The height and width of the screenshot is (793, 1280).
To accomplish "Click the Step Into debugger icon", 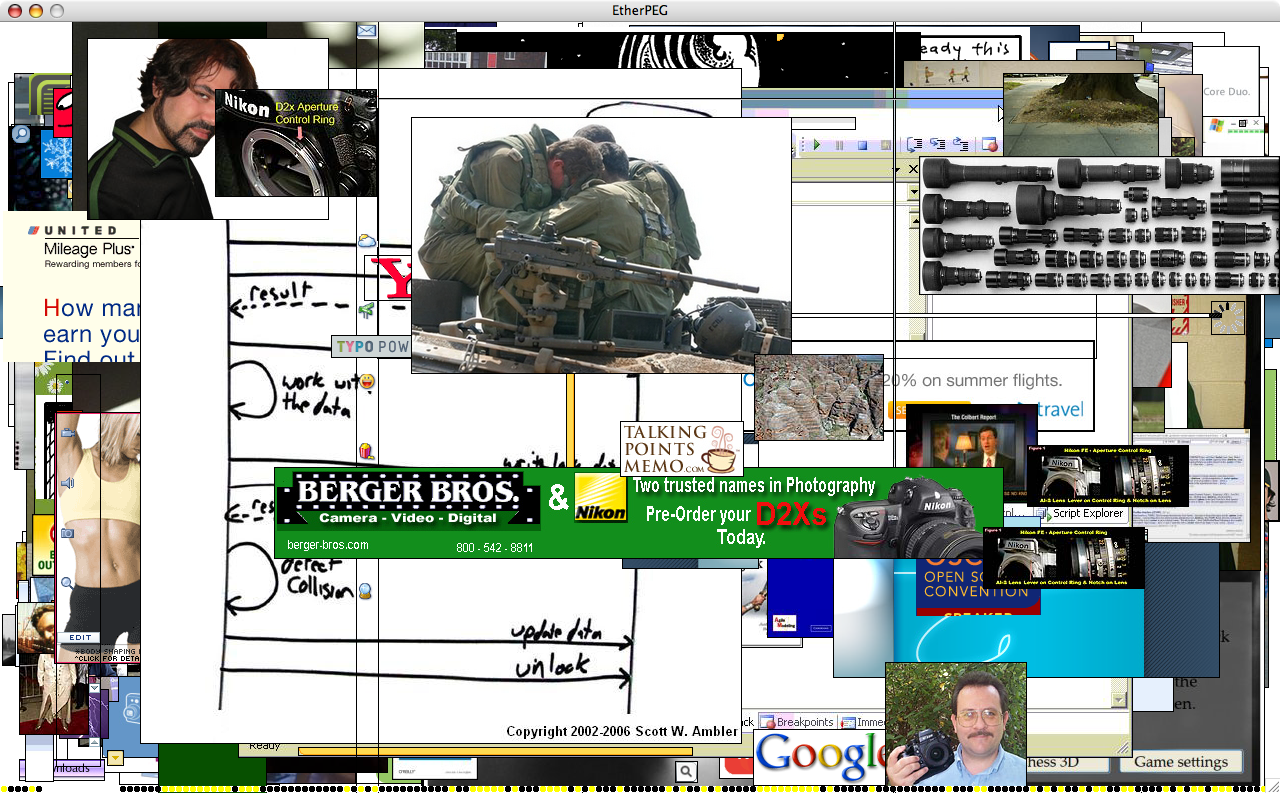I will [915, 145].
